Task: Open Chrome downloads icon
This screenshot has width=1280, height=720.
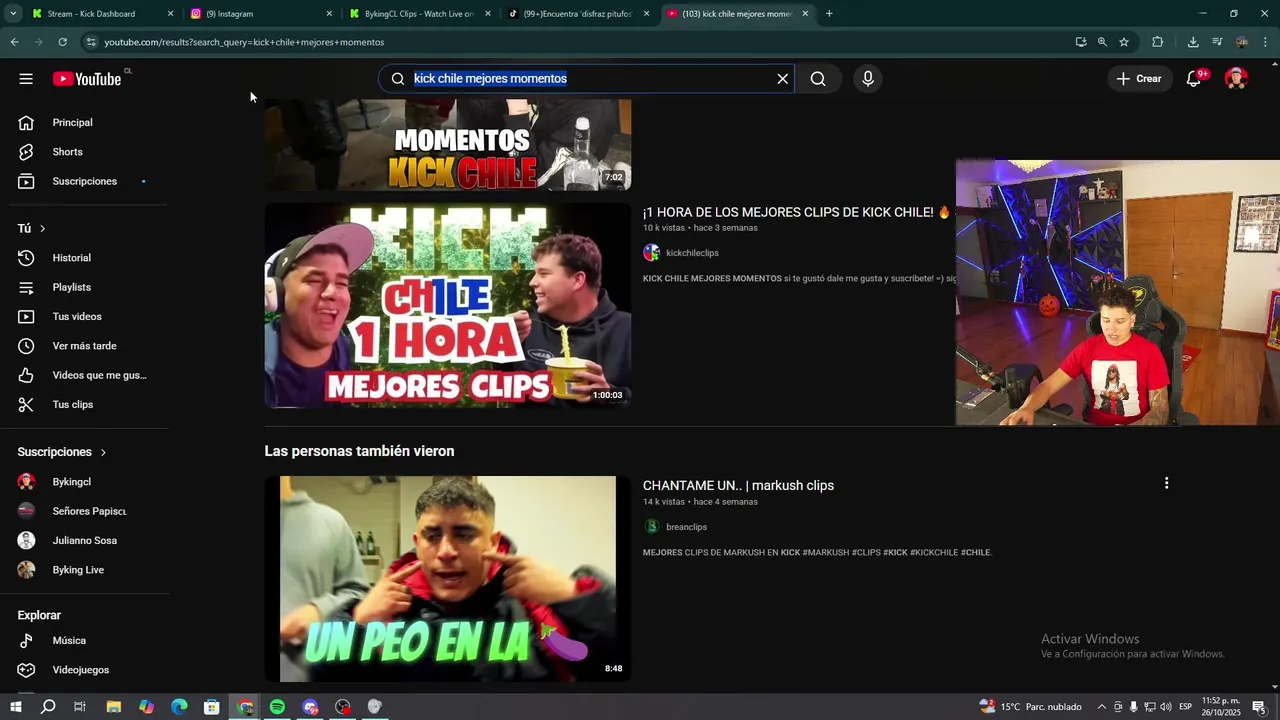Action: [x=1193, y=42]
